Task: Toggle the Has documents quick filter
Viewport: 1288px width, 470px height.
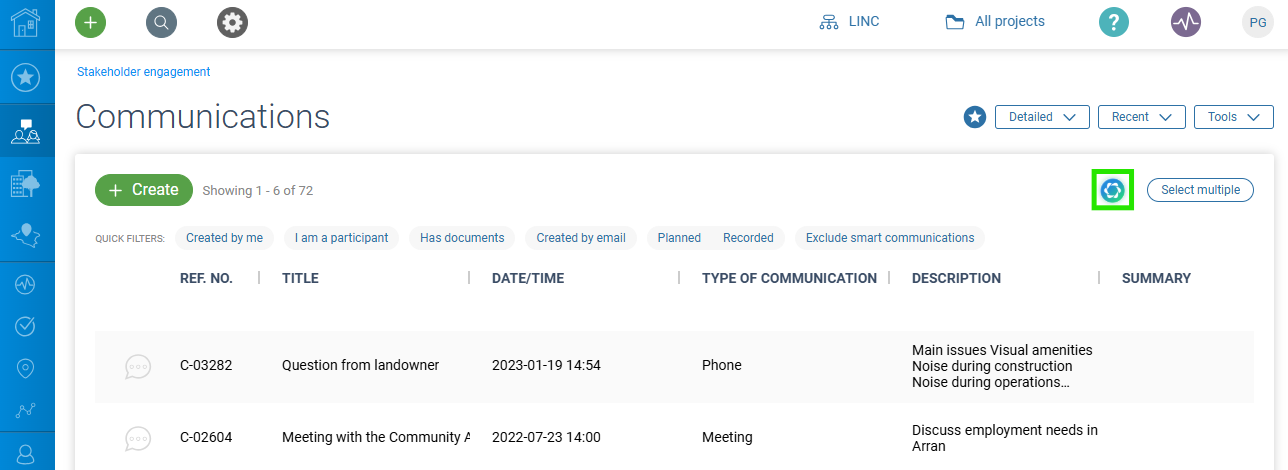Action: [x=462, y=238]
